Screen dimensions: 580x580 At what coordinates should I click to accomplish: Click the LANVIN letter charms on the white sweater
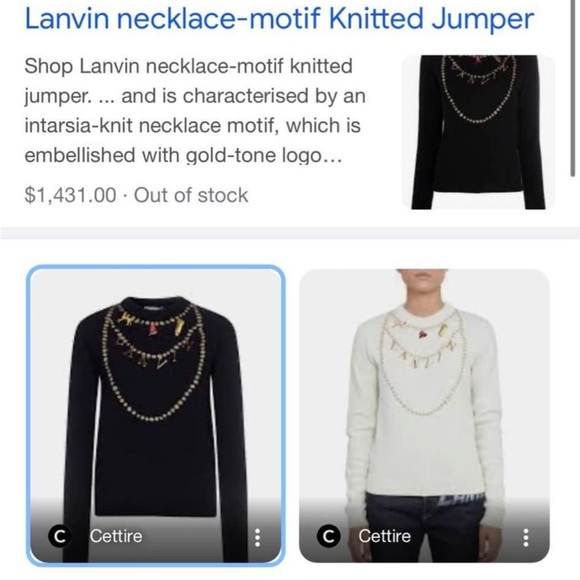click(422, 355)
